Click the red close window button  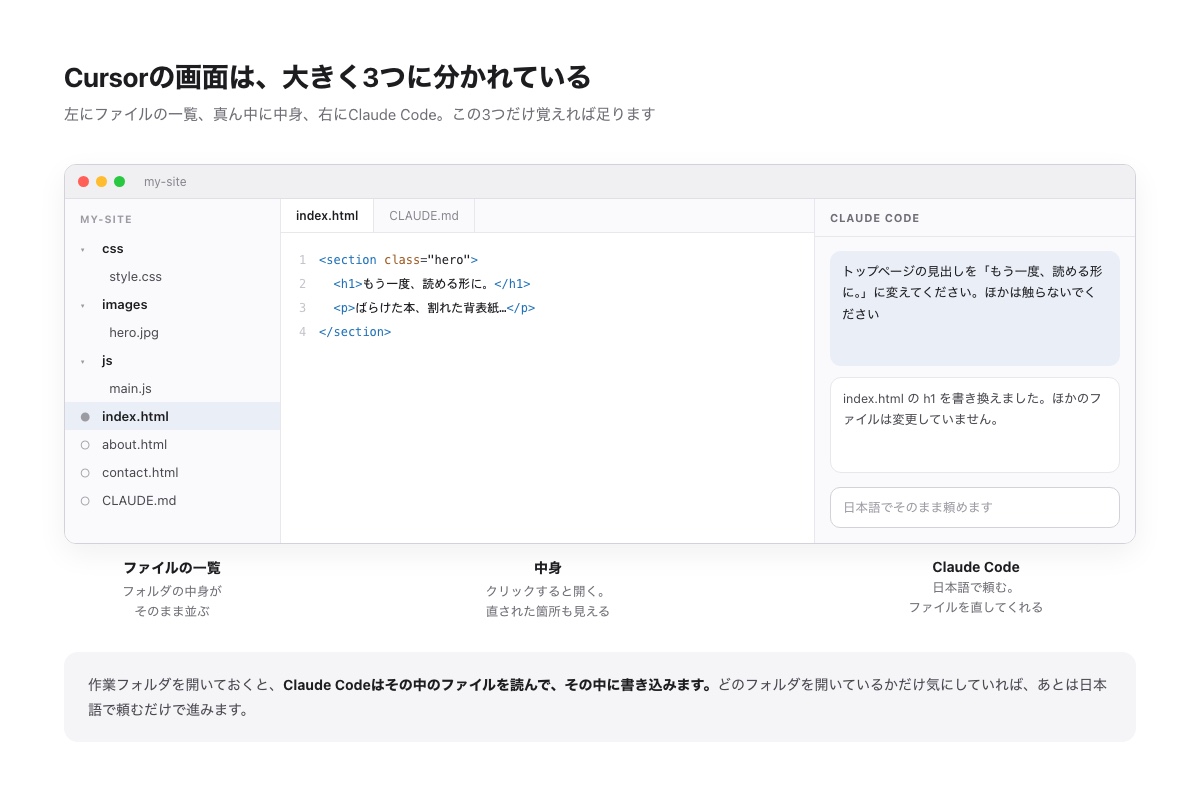tap(83, 182)
